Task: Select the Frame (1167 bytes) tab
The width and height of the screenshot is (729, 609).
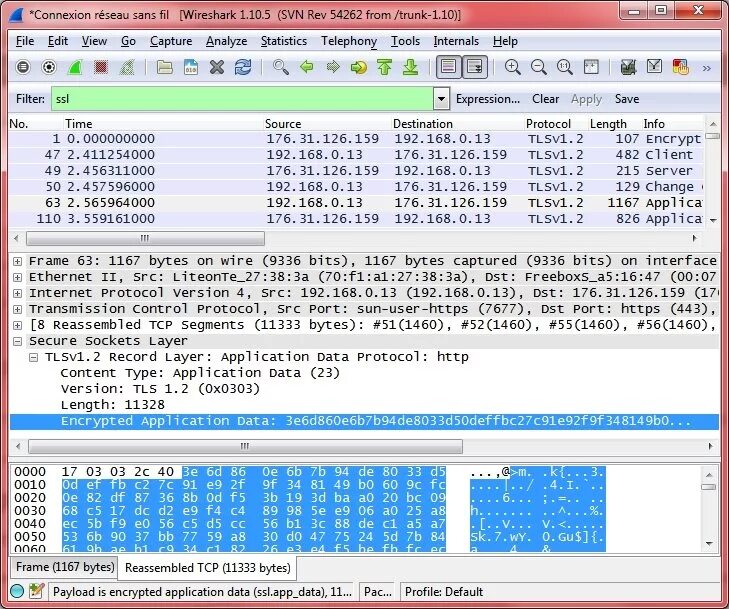Action: point(65,567)
